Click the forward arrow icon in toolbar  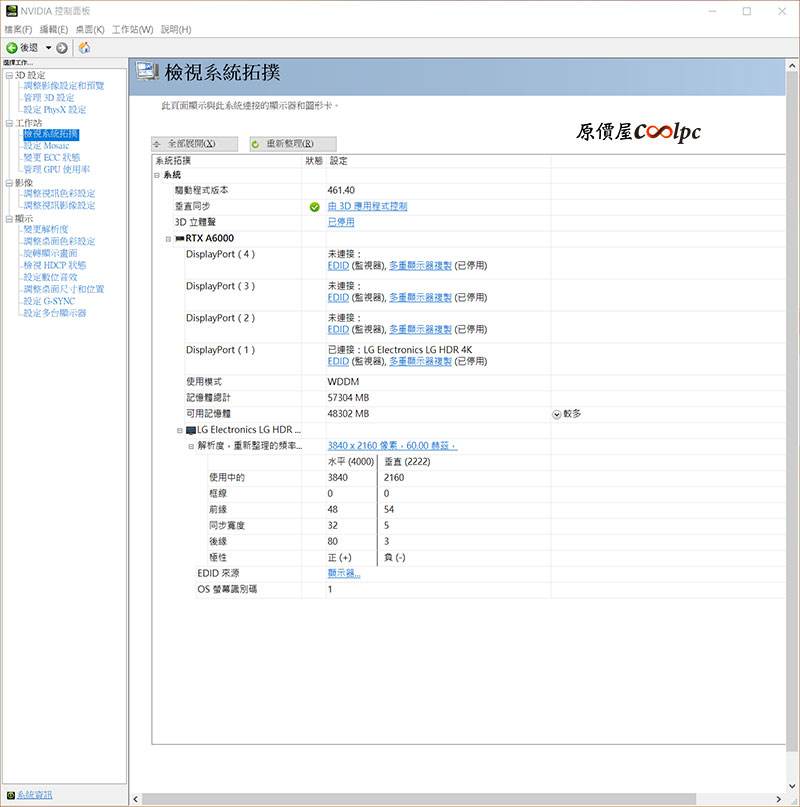point(62,48)
